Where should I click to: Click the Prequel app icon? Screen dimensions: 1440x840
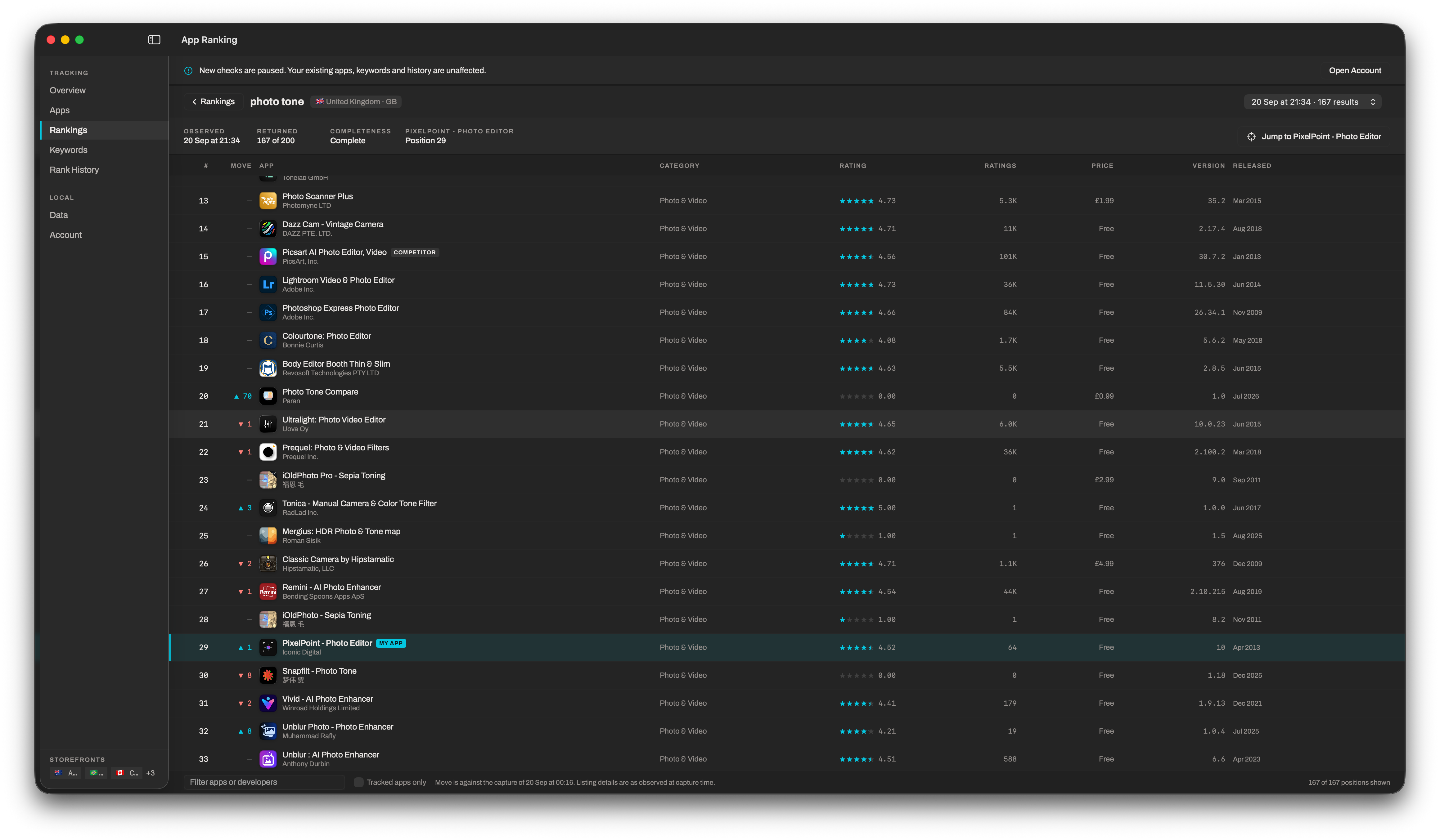(268, 452)
